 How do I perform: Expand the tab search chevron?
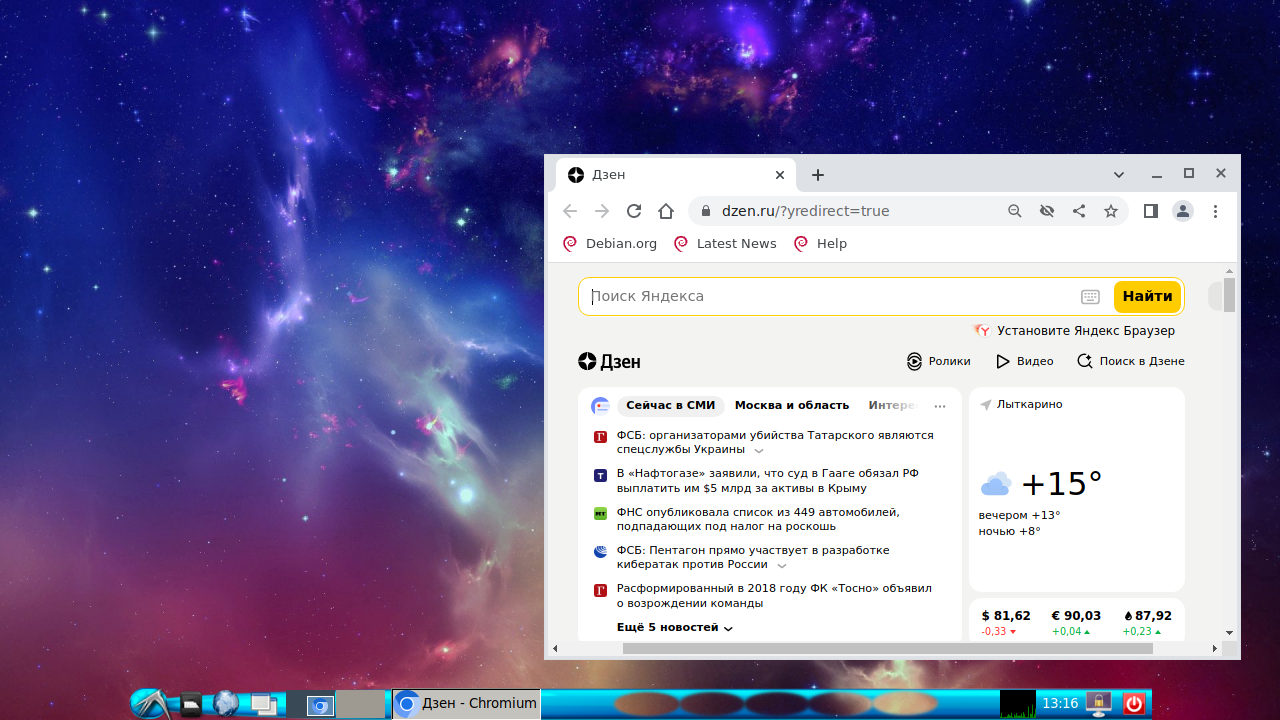tap(1119, 174)
